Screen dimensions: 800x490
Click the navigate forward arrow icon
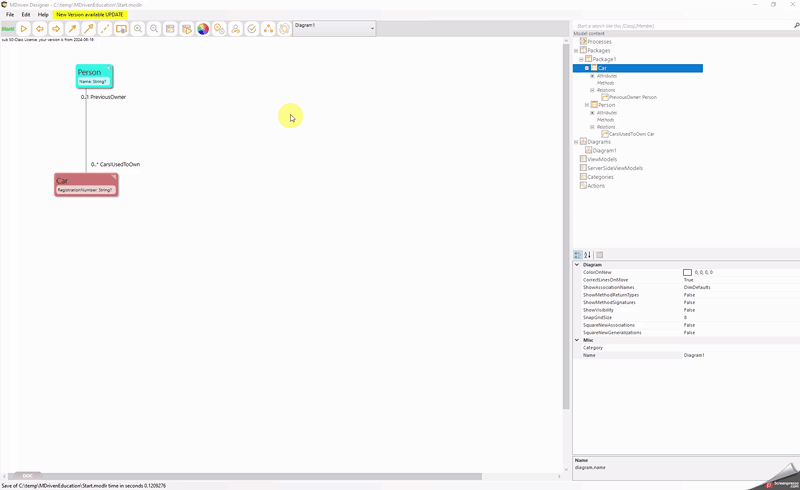[56, 29]
